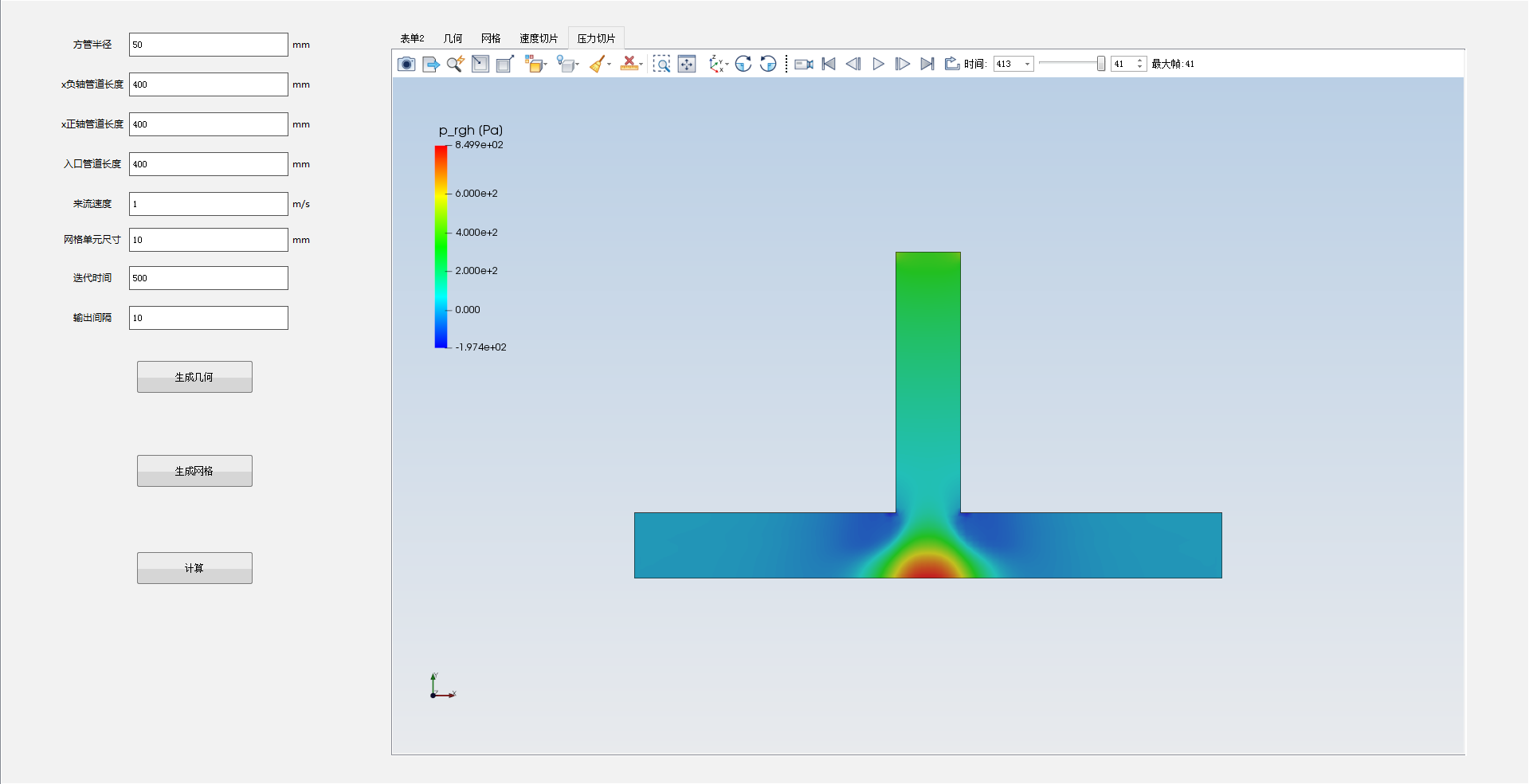
Task: Step forward one frame
Action: point(903,64)
